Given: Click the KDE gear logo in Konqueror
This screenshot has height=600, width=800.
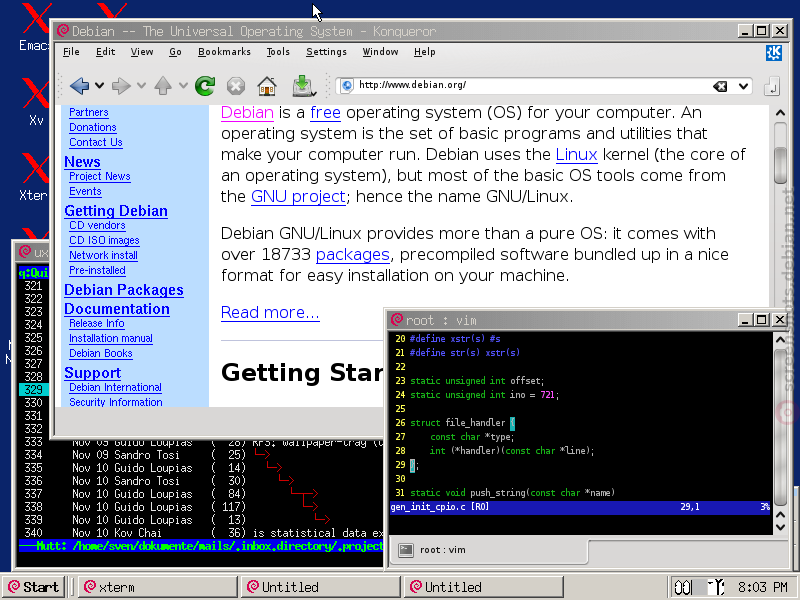Looking at the screenshot, I should tap(774, 53).
